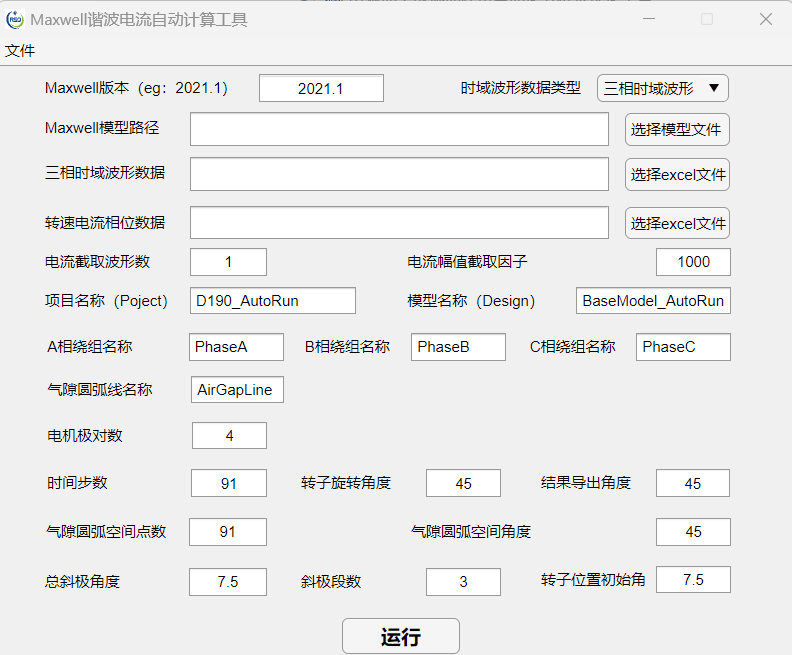The height and width of the screenshot is (655, 792).
Task: Click the Maxwell版本 input field
Action: point(321,88)
